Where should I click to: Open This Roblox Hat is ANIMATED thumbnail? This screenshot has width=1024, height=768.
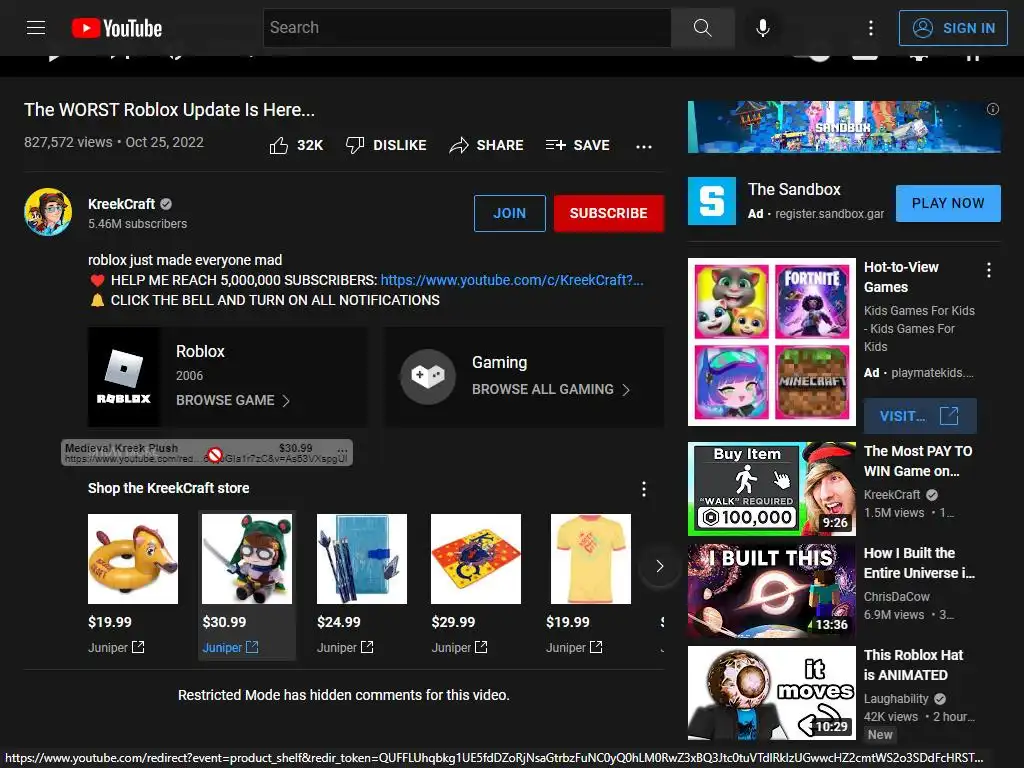click(x=772, y=693)
